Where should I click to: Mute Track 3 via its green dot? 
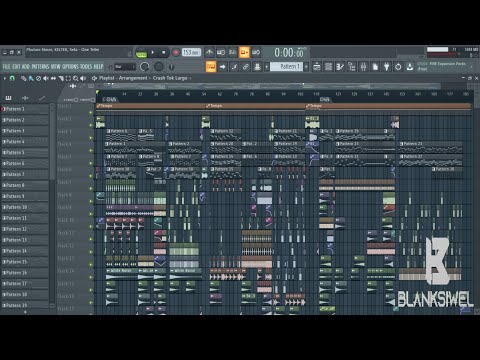(91, 138)
